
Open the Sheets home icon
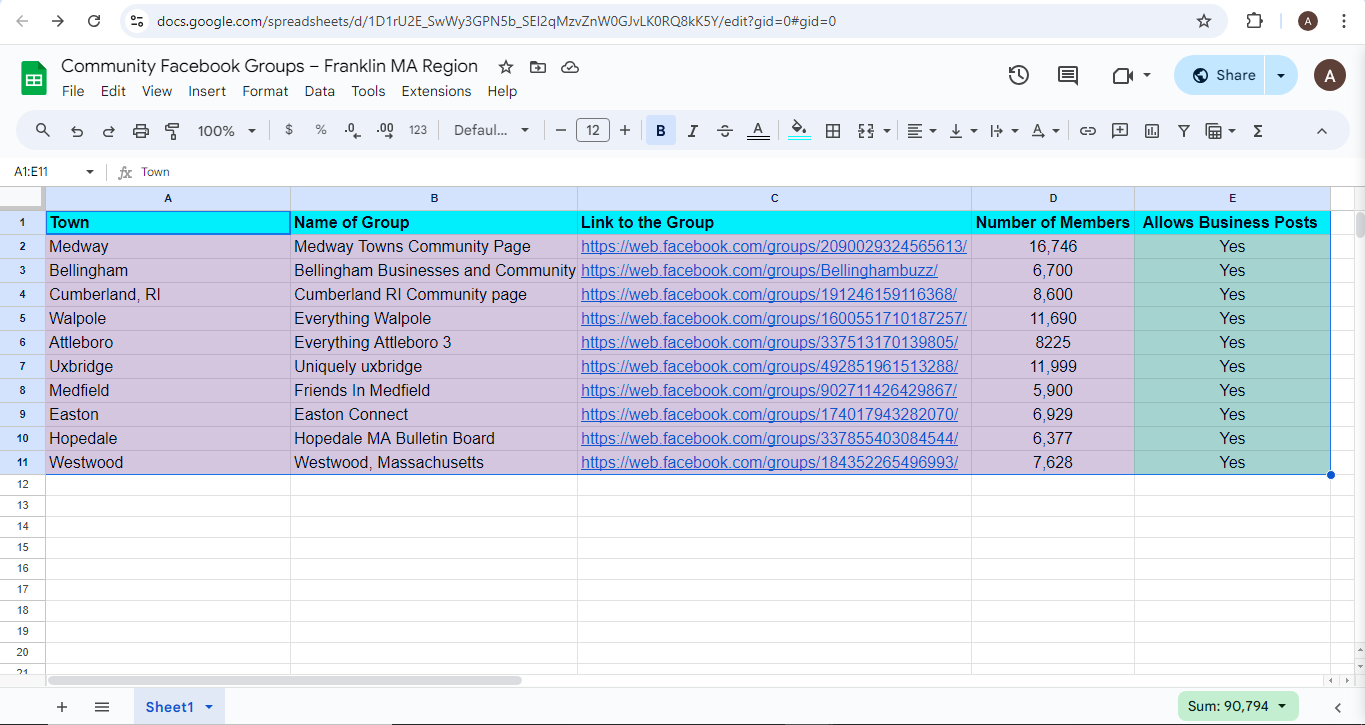pos(34,78)
